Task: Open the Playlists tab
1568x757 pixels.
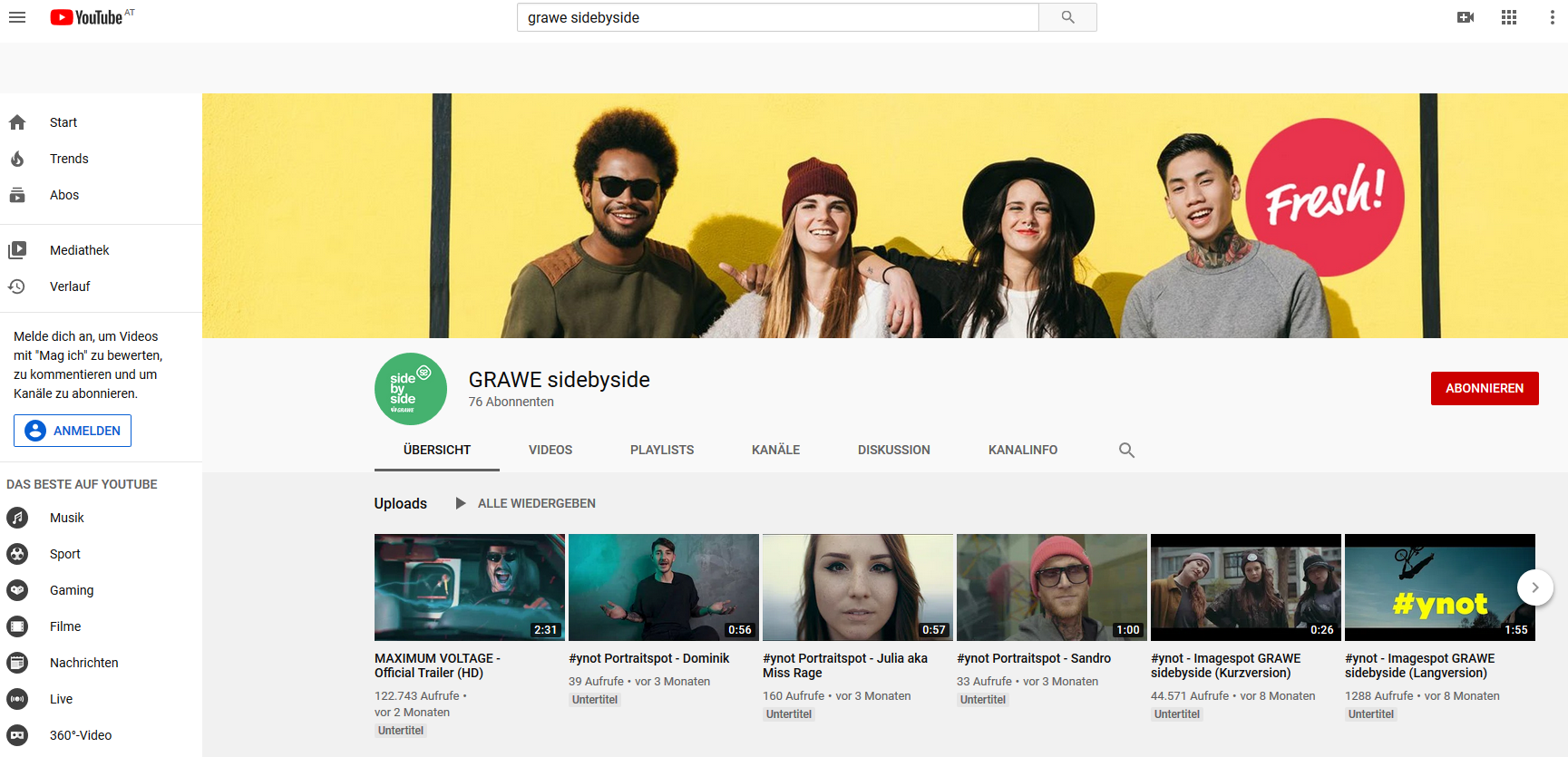Action: (662, 450)
